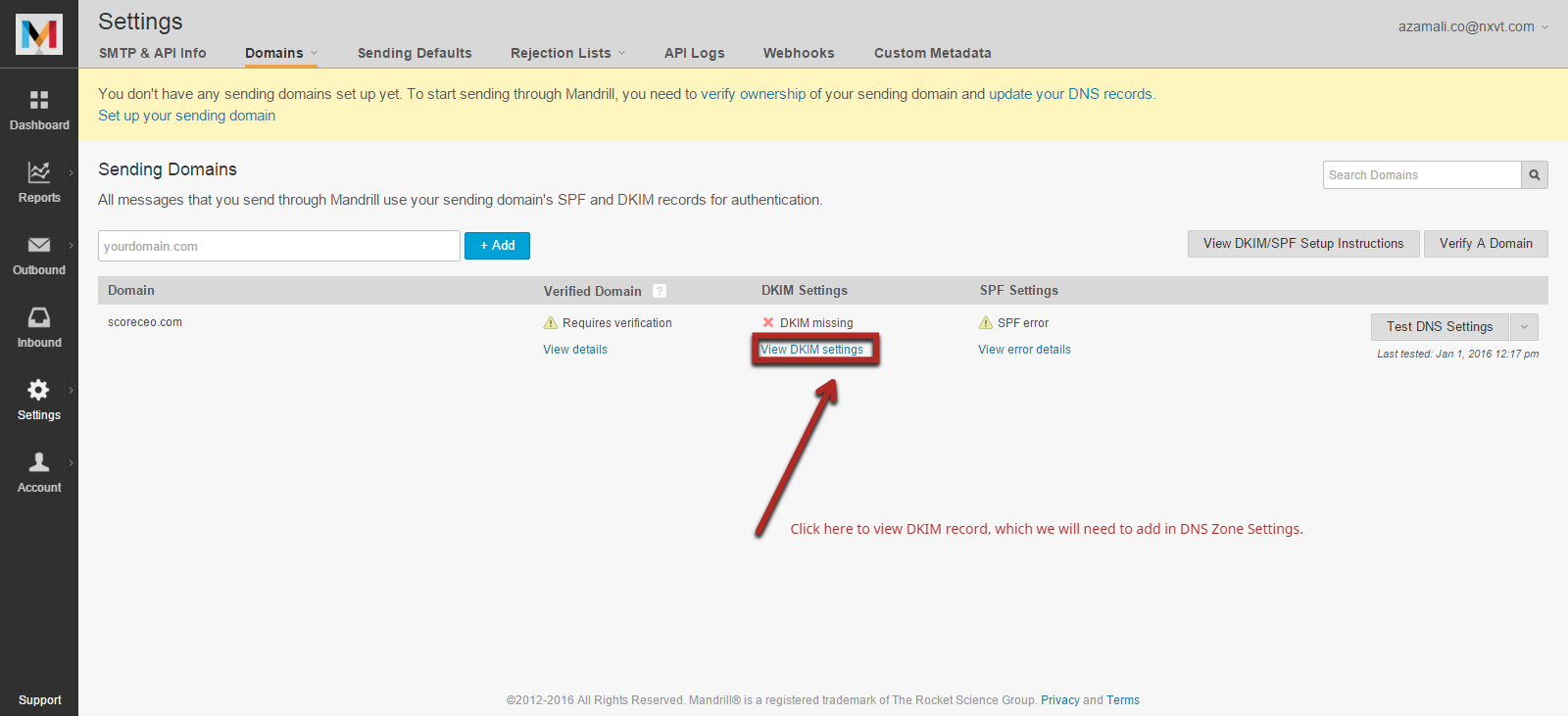Open the Reports chart icon

click(39, 172)
